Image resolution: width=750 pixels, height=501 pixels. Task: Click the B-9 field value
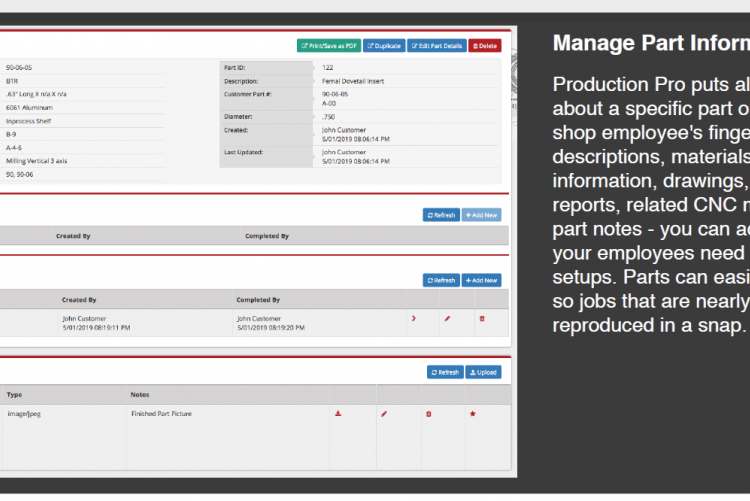pyautogui.click(x=11, y=134)
